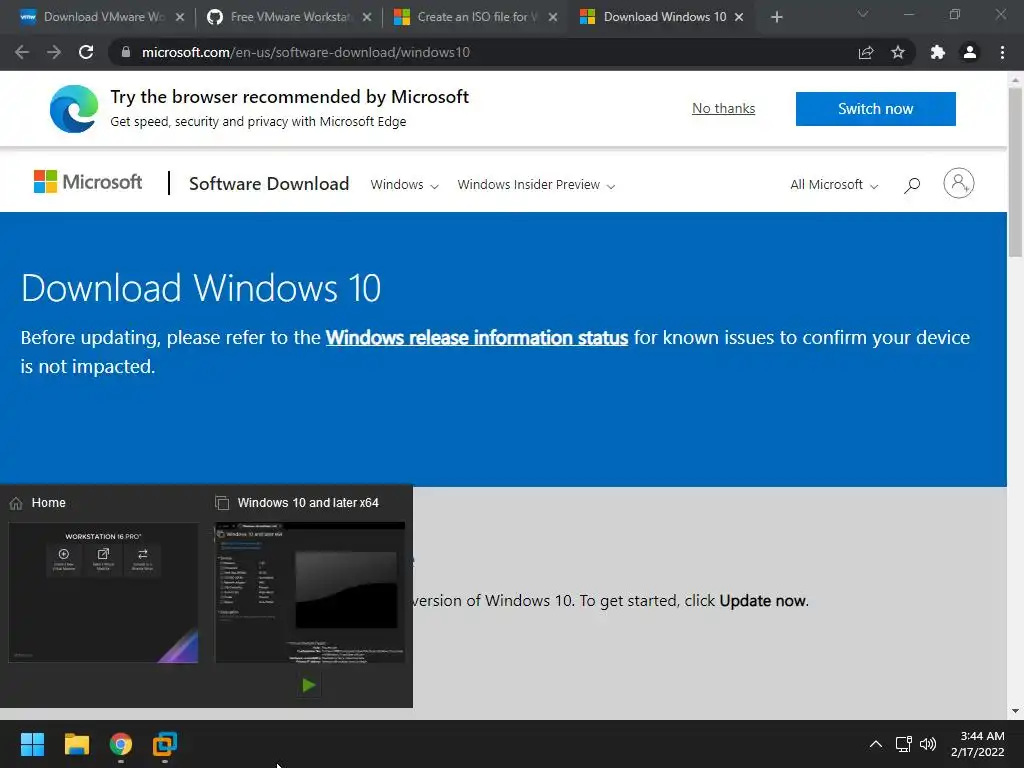Open File Explorer from the taskbar
The image size is (1024, 768).
[x=76, y=744]
